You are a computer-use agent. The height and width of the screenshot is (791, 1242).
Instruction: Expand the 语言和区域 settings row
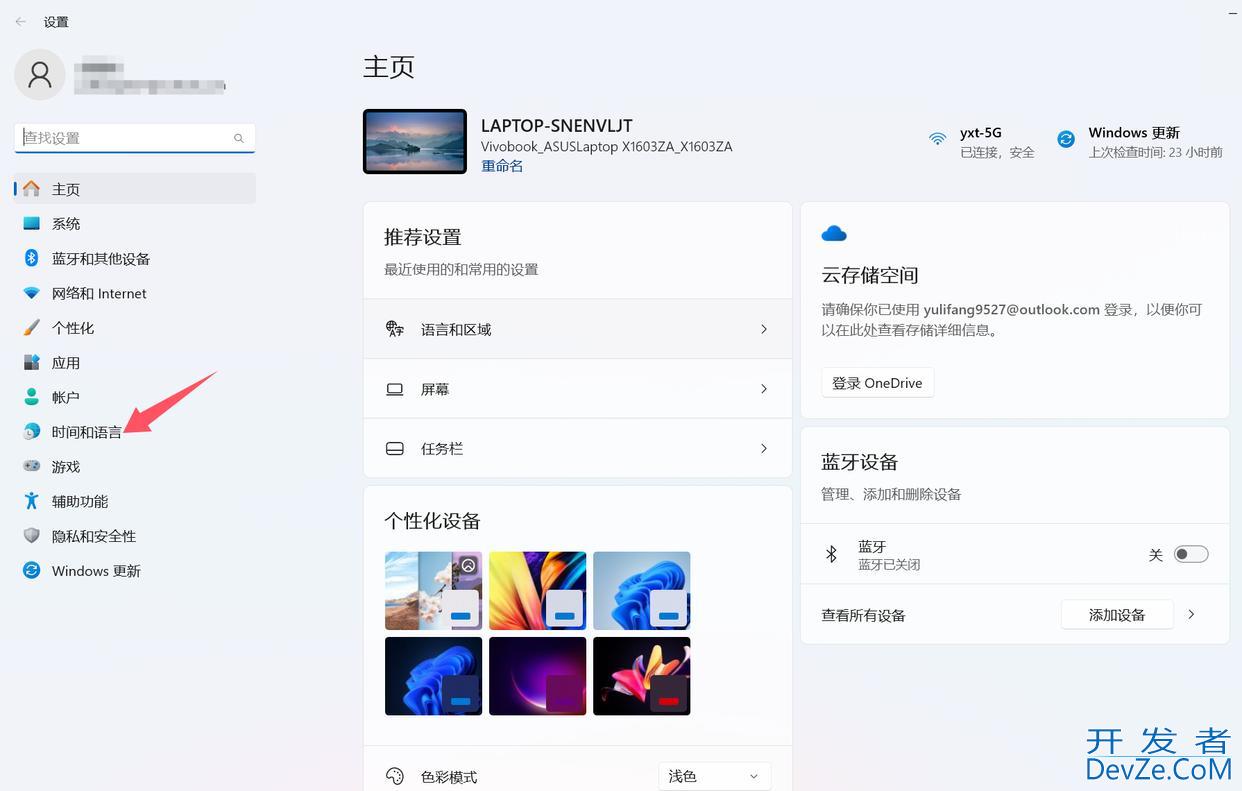577,329
